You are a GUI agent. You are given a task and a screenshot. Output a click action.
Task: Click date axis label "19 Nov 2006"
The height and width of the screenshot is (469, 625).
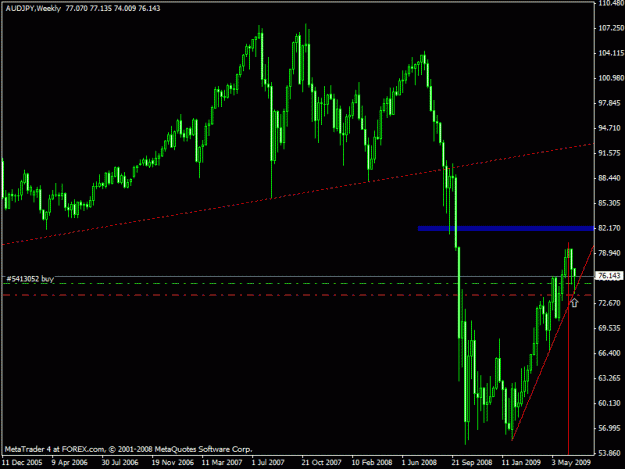173,463
